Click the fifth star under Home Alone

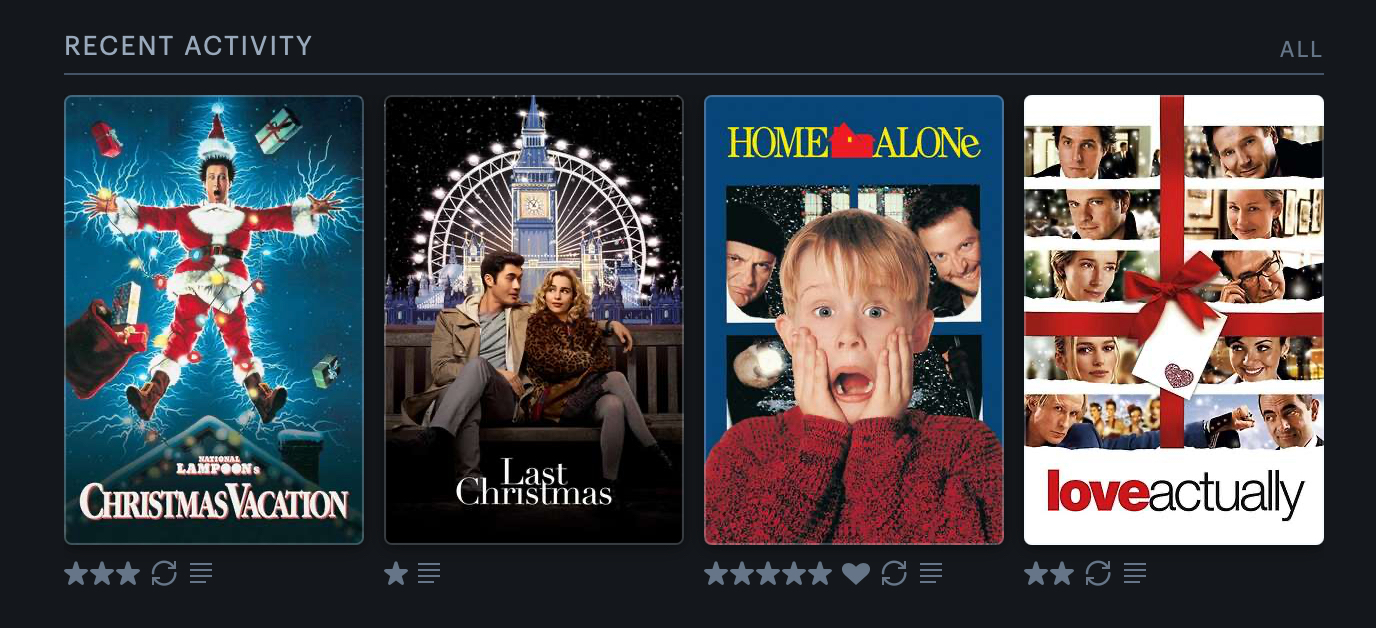(x=820, y=573)
